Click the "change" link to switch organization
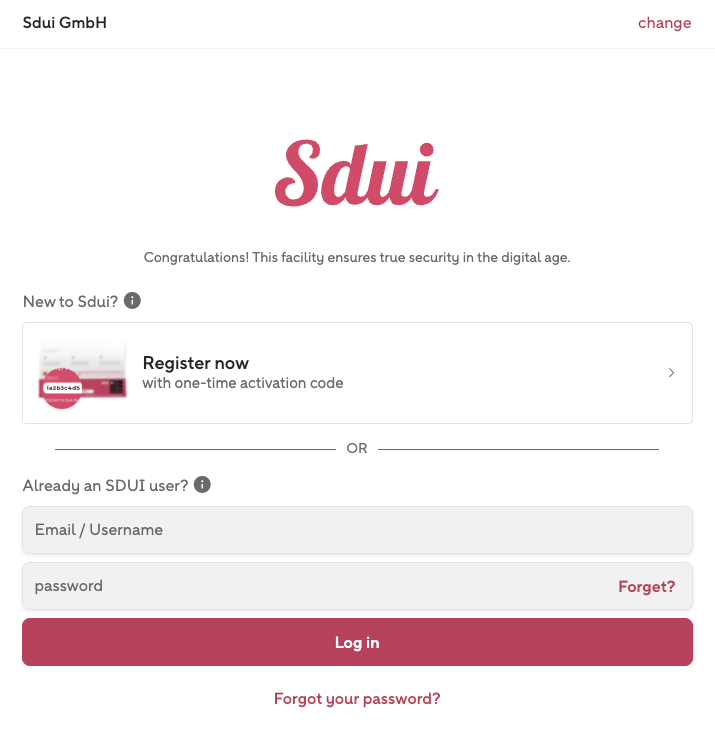This screenshot has height=730, width=715. (x=664, y=23)
